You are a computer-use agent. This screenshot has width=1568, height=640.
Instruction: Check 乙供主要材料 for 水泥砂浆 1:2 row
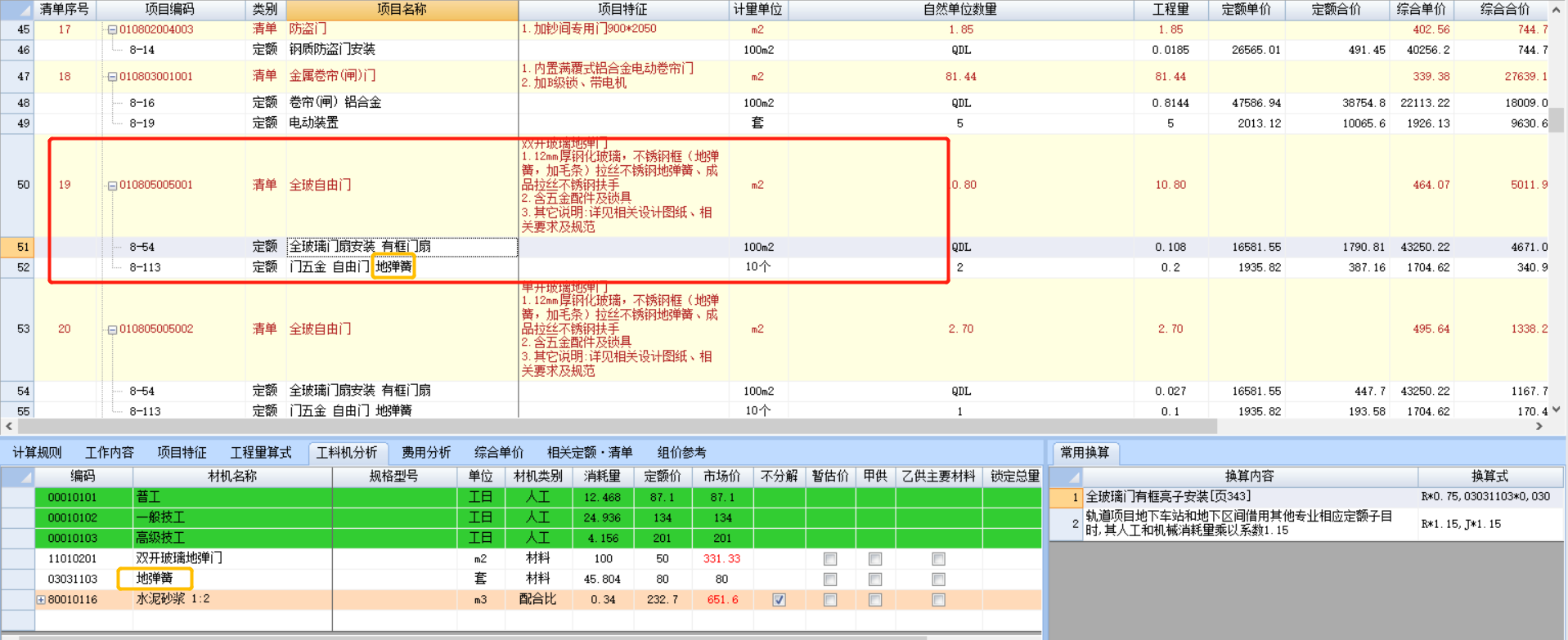938,600
